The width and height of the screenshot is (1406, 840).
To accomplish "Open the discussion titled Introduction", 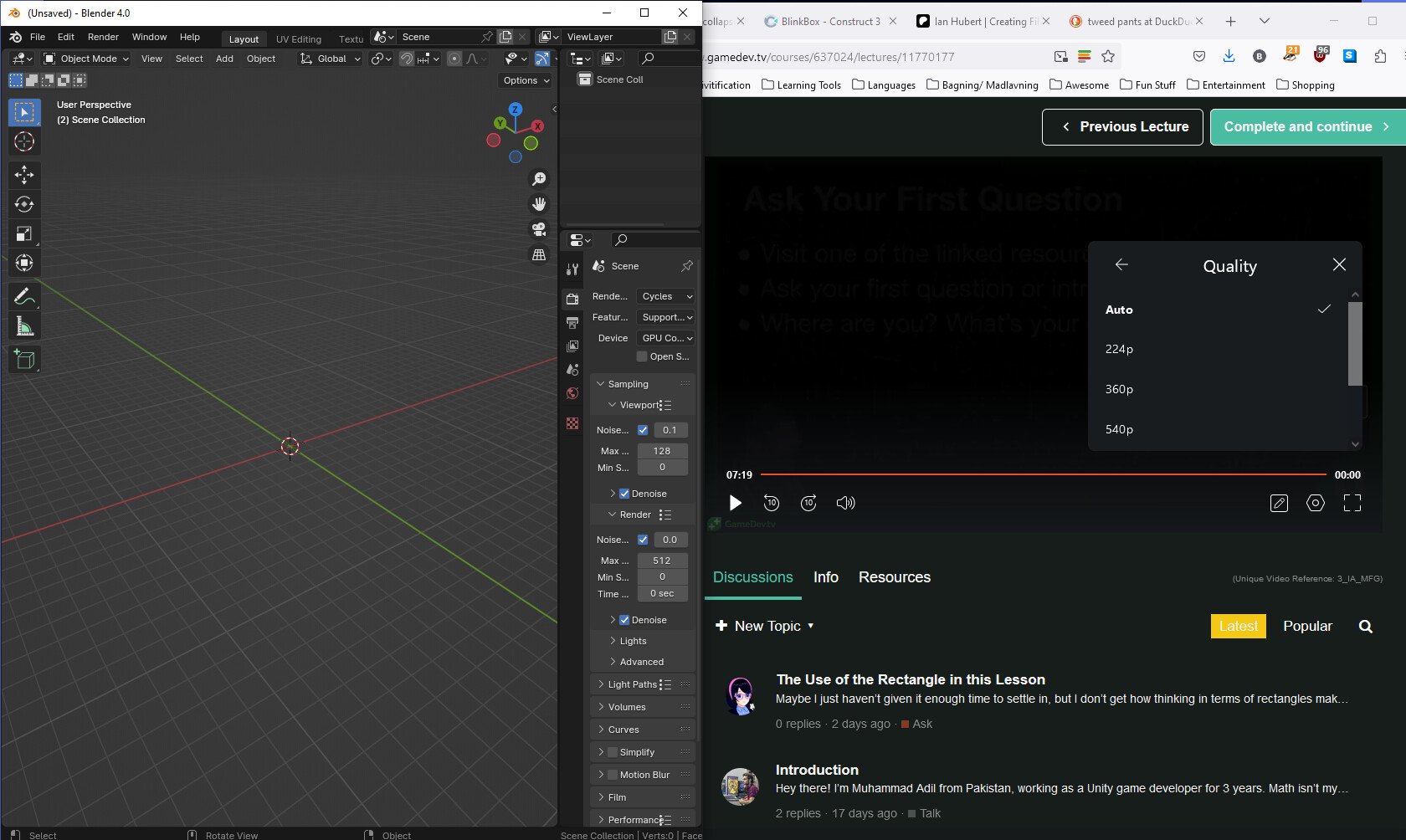I will 817,770.
